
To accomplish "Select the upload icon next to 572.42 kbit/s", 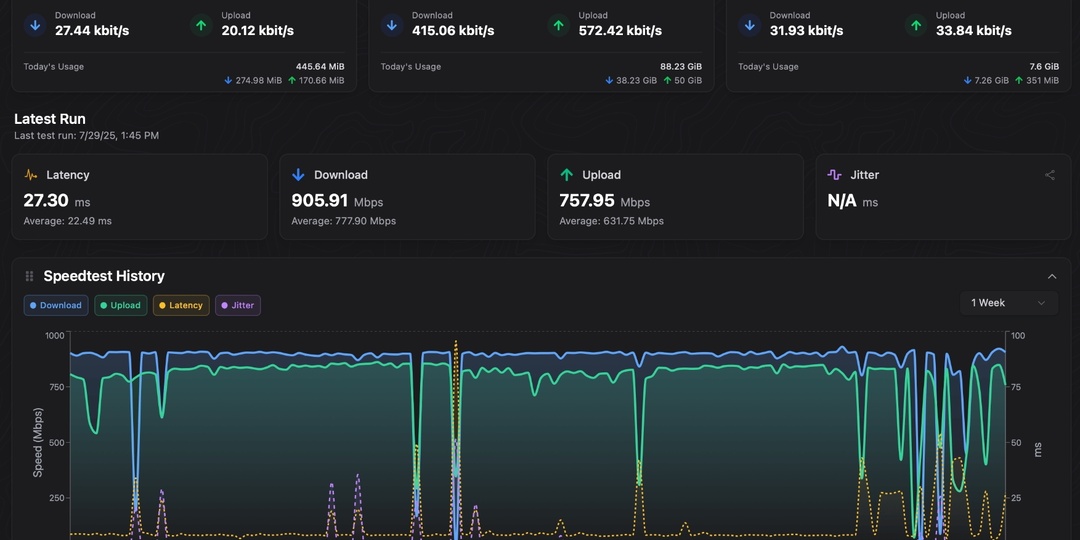I will click(559, 25).
